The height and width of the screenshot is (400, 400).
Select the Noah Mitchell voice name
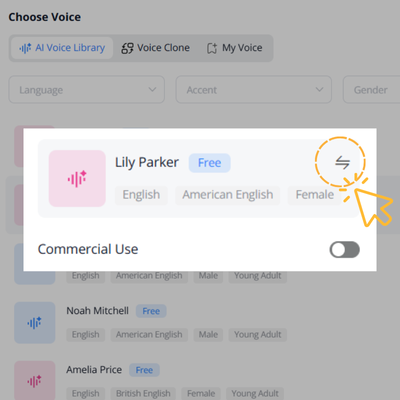coord(97,311)
